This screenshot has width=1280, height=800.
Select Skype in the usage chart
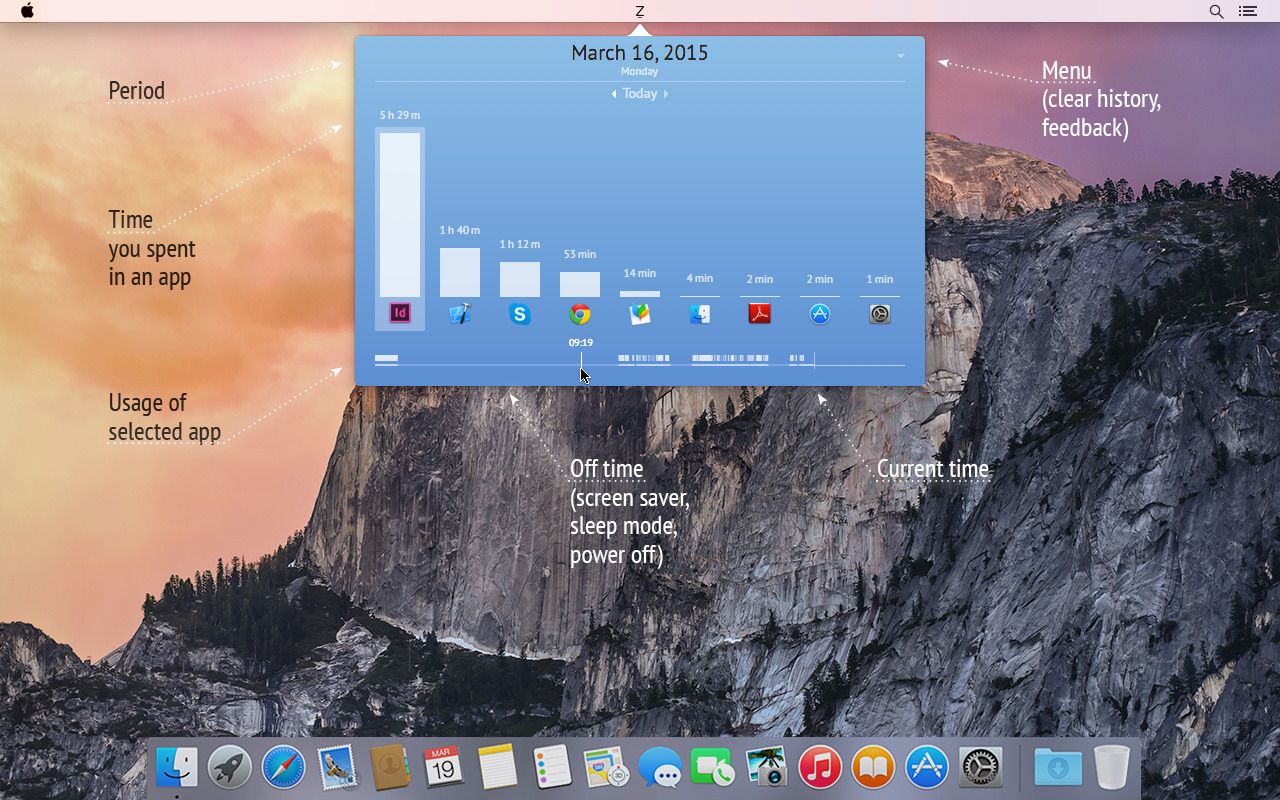click(520, 313)
